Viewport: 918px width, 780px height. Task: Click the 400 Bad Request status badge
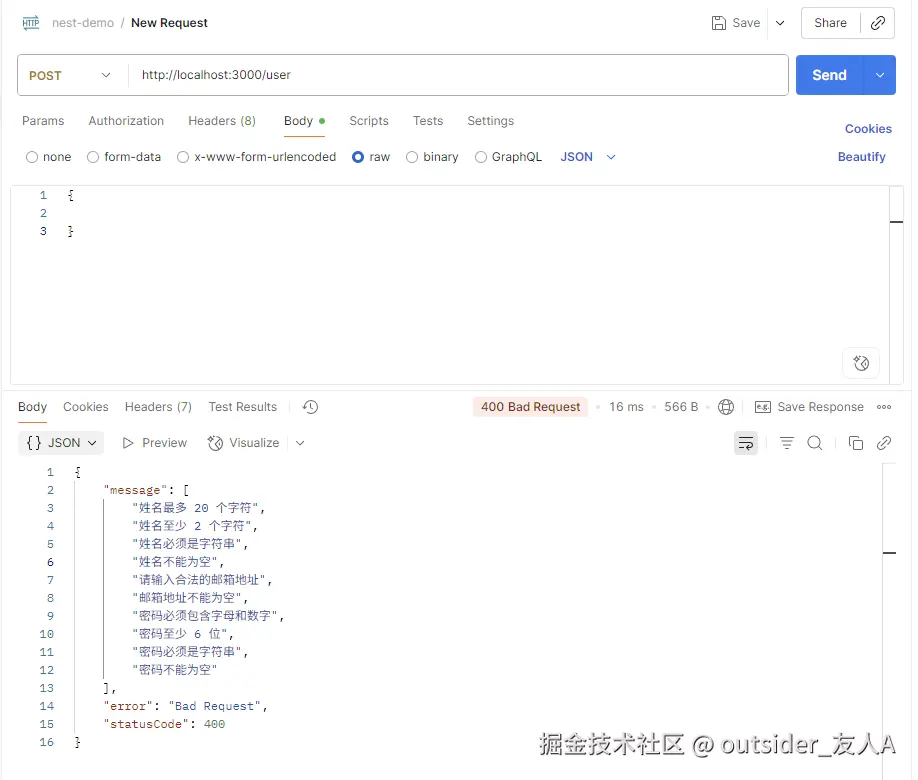(530, 407)
